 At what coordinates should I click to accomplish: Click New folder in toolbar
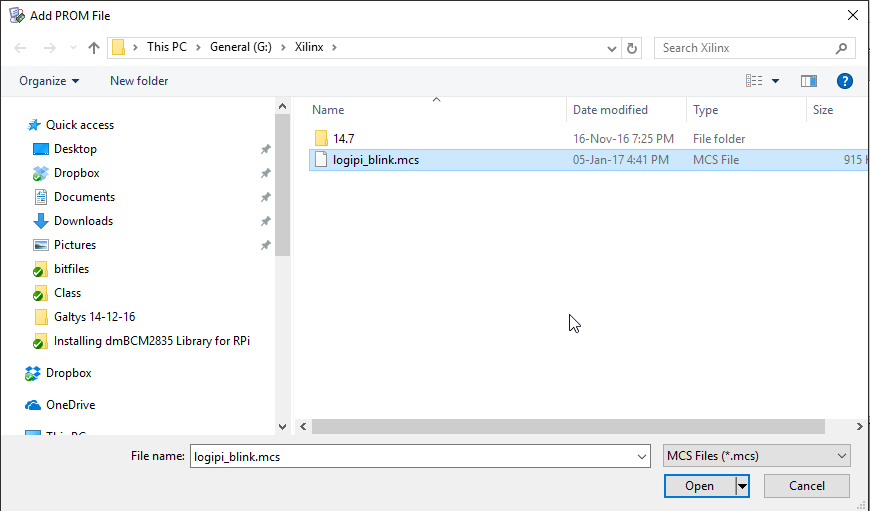(139, 81)
